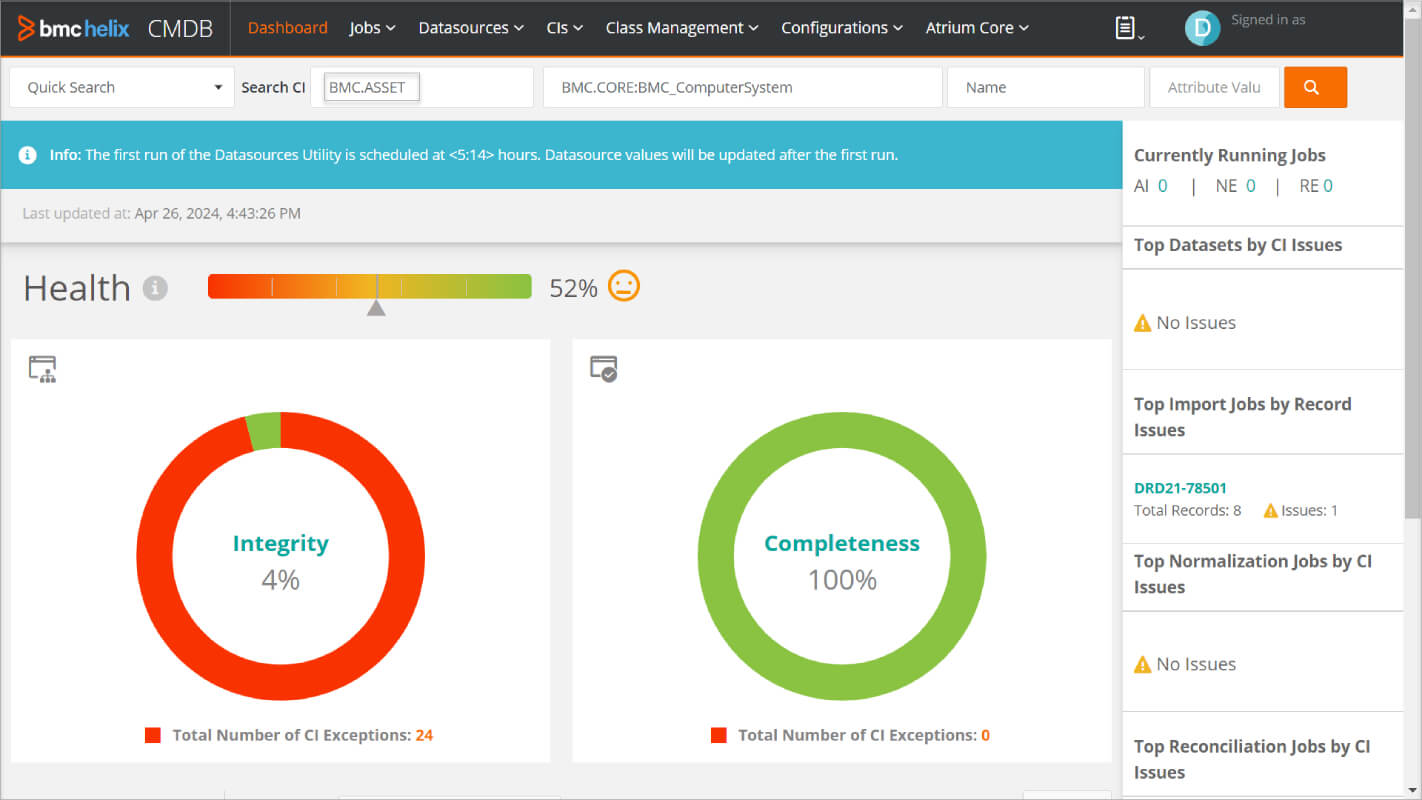The height and width of the screenshot is (800, 1422).
Task: Click the NE running jobs count
Action: click(1251, 186)
